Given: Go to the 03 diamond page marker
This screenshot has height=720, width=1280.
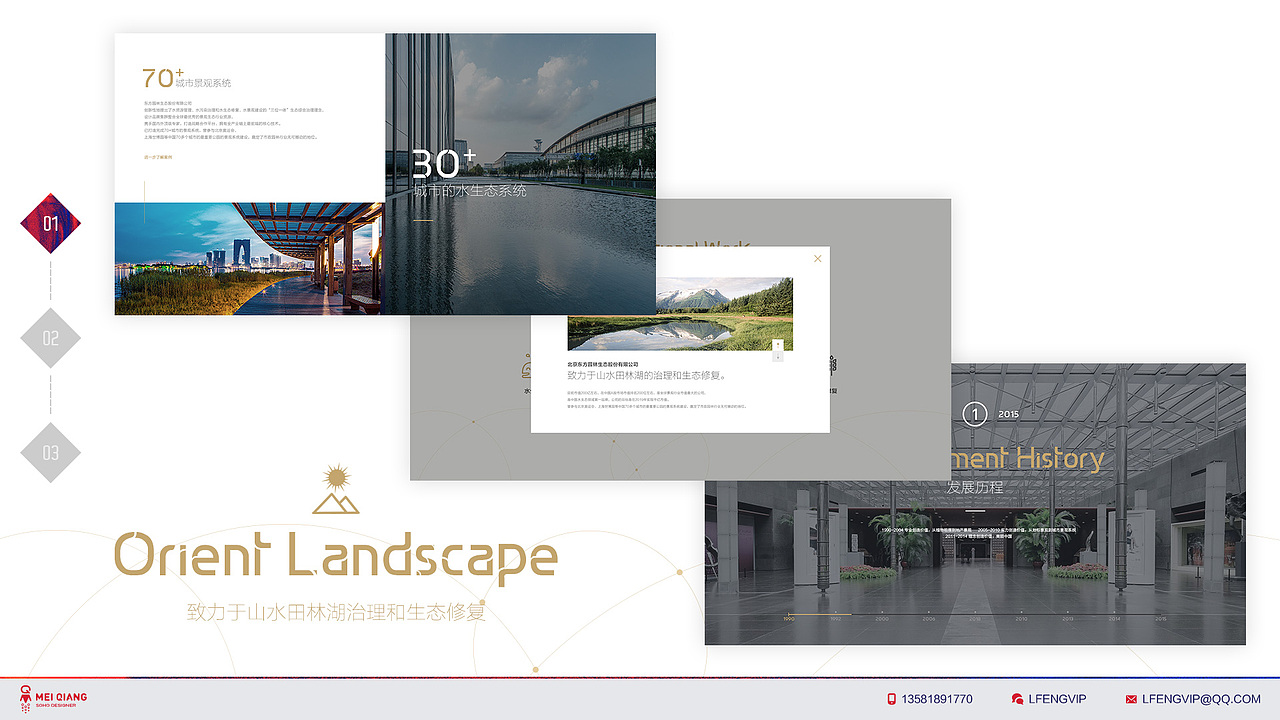Looking at the screenshot, I should pos(51,453).
